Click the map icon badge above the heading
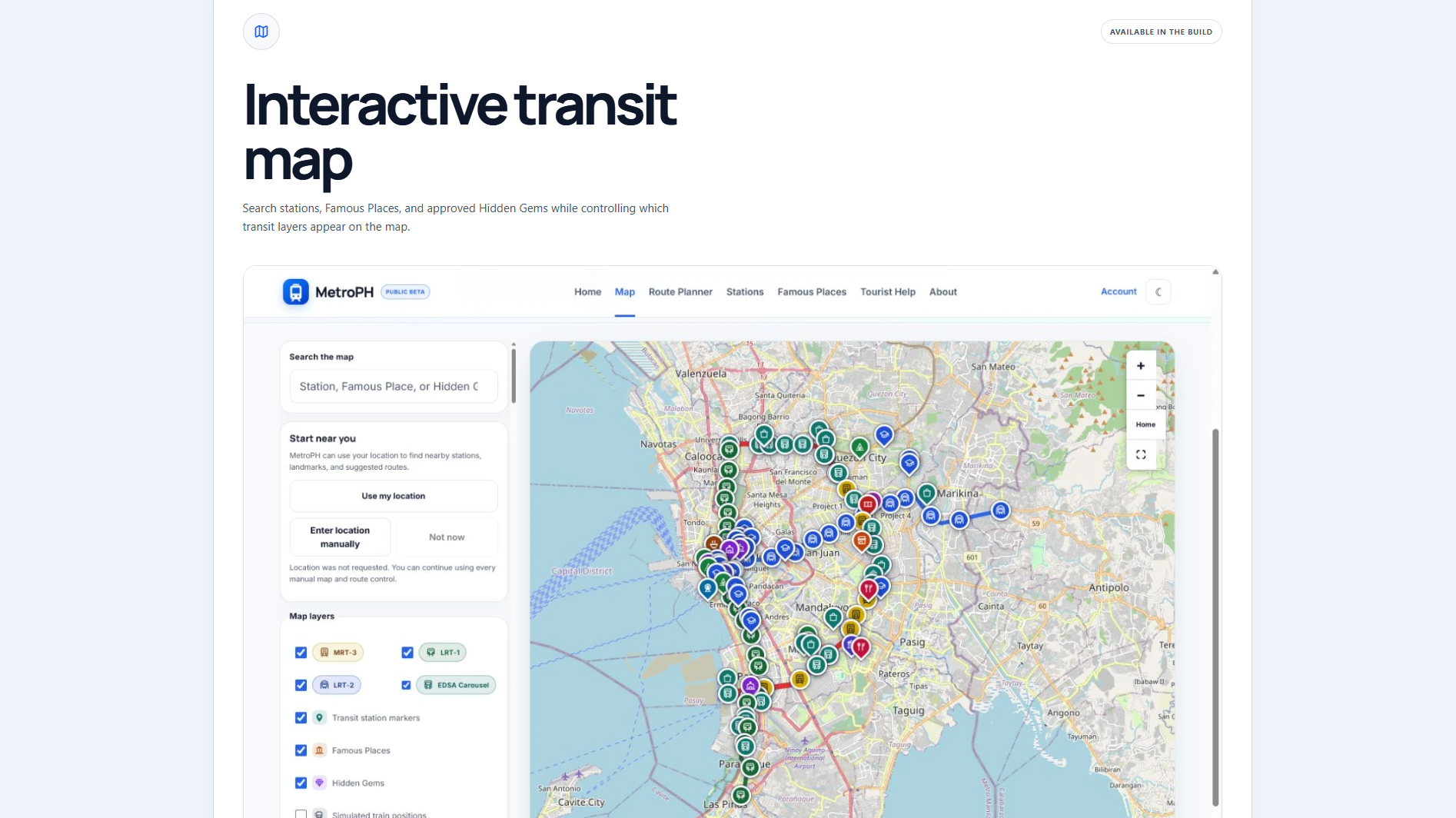The image size is (1456, 818). tap(261, 32)
